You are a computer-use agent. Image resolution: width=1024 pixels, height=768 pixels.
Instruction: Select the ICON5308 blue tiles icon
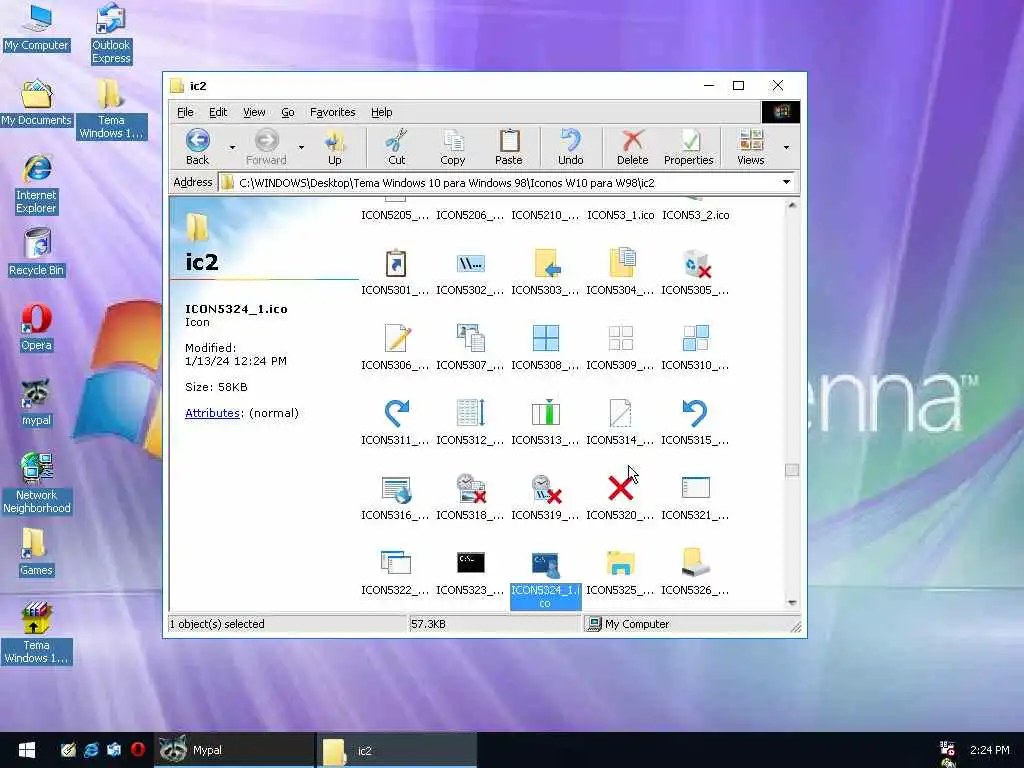tap(545, 338)
